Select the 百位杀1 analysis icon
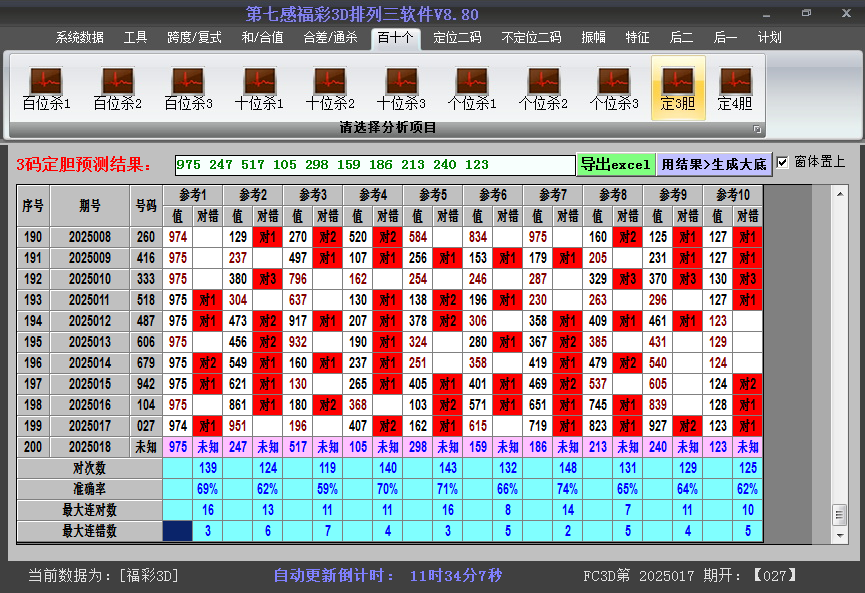Image resolution: width=865 pixels, height=593 pixels. point(46,88)
